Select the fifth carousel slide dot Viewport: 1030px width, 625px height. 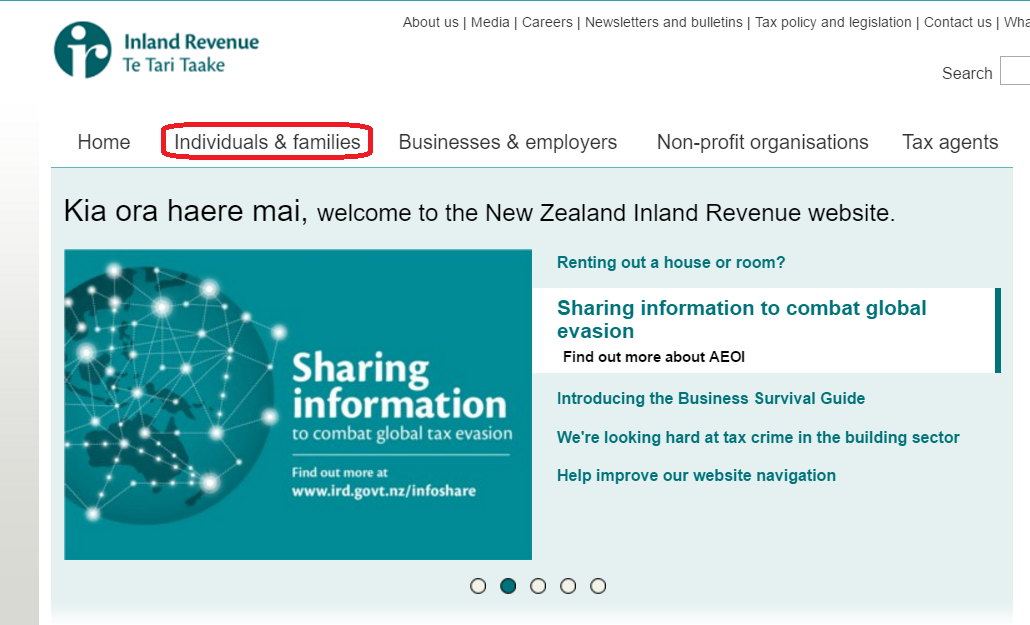tap(598, 586)
